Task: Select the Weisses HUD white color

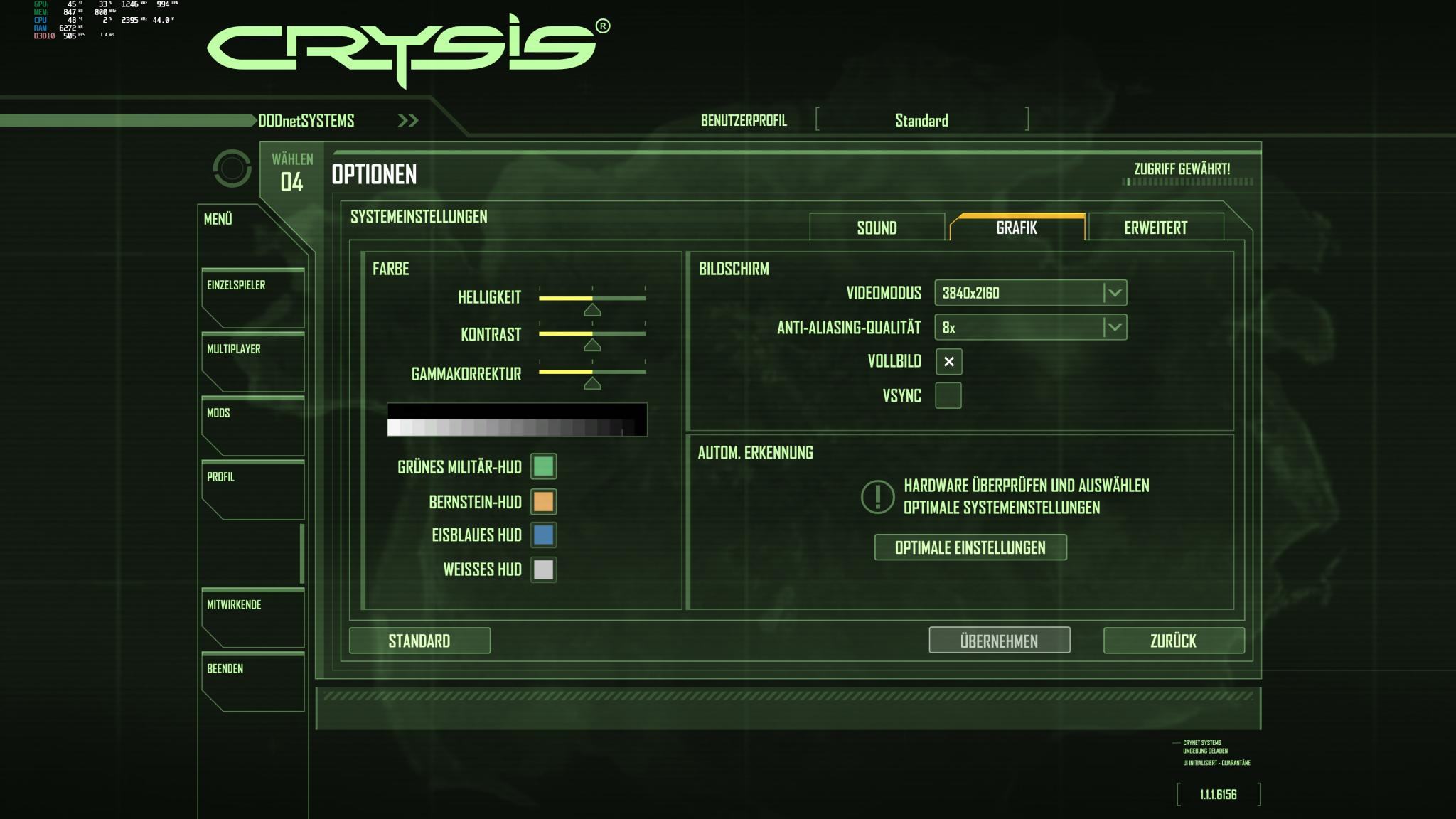Action: 544,569
